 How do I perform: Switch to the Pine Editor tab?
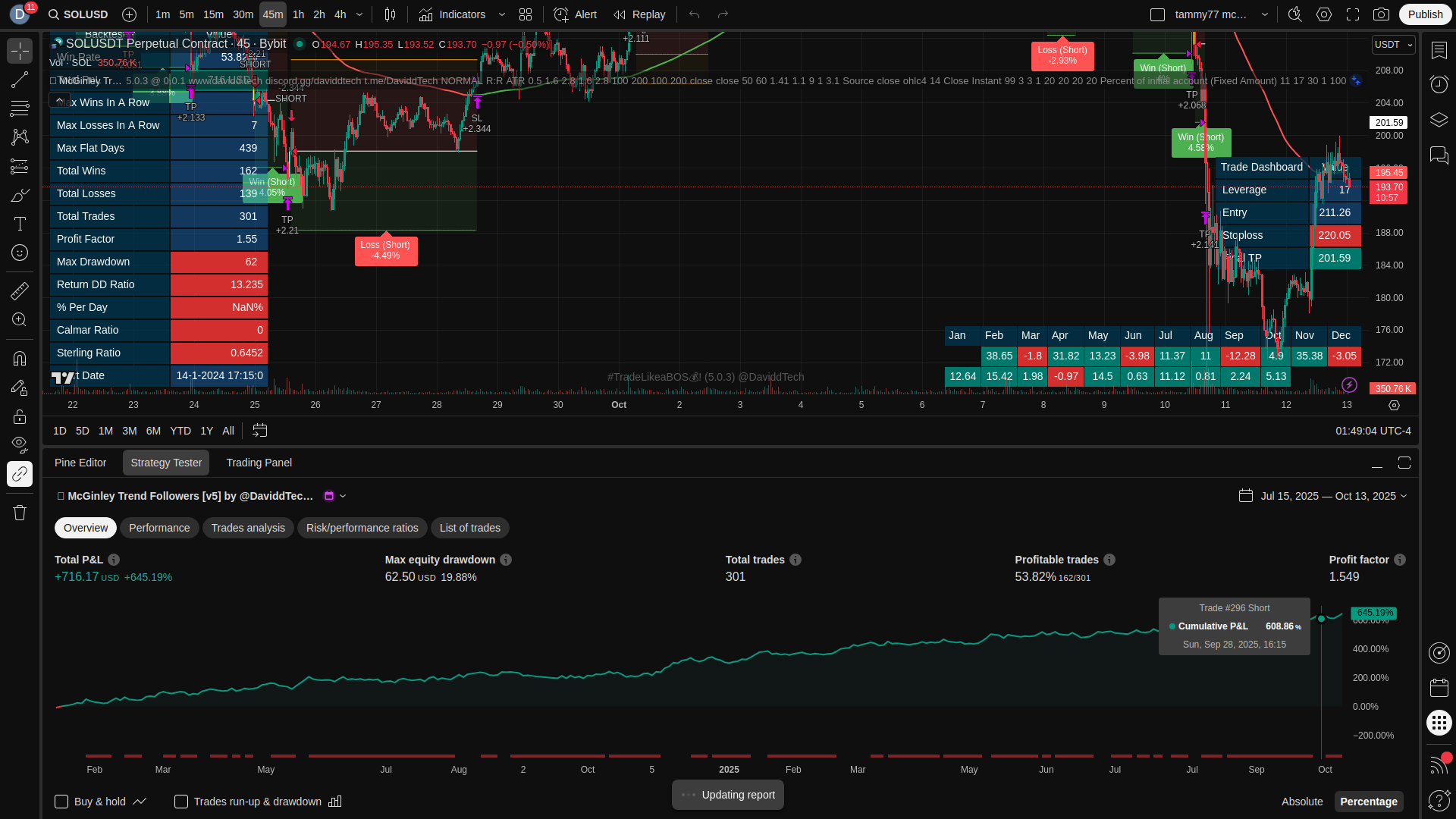pos(80,463)
